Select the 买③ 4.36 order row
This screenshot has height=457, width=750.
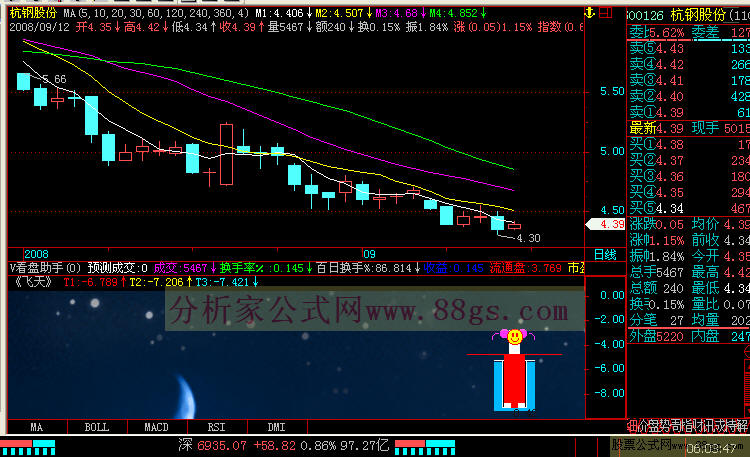point(688,177)
